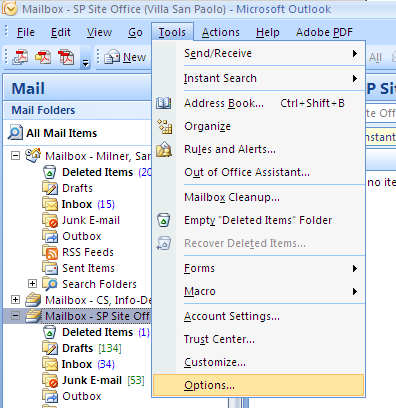Click the Organize icon in Tools menu
The width and height of the screenshot is (396, 408).
tap(164, 126)
